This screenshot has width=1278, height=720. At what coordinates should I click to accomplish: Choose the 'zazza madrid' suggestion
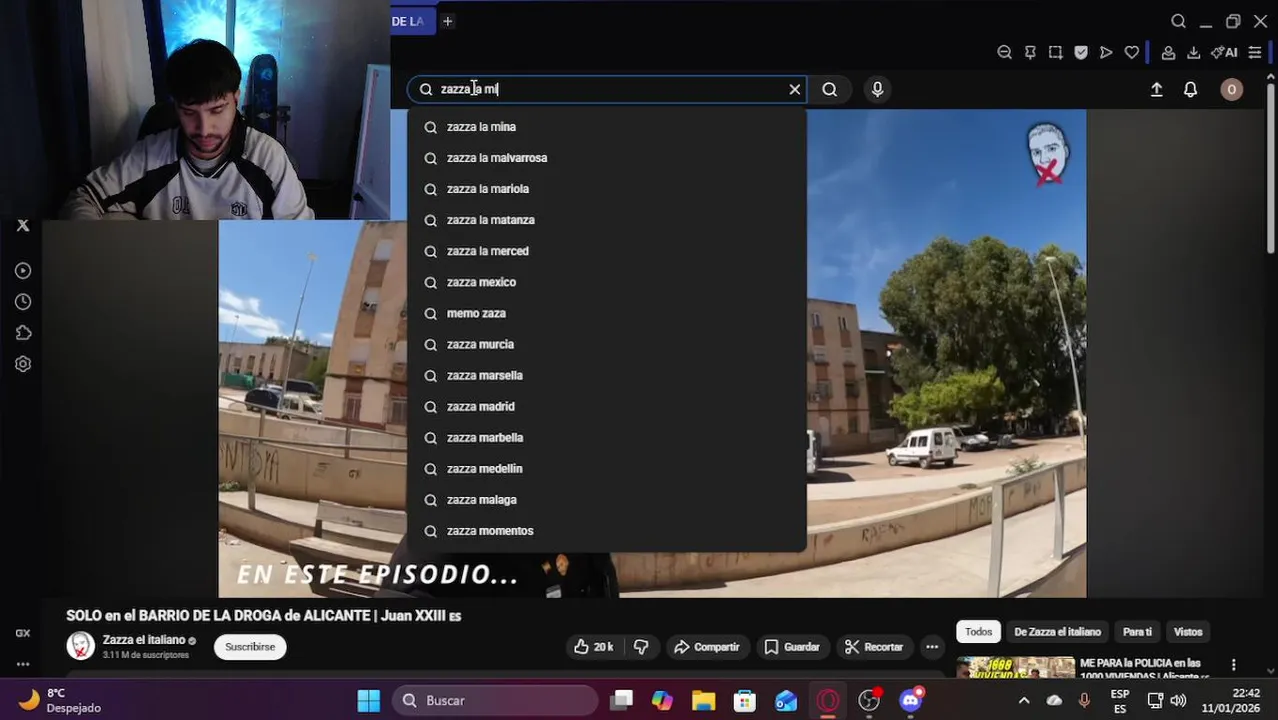[607, 407]
